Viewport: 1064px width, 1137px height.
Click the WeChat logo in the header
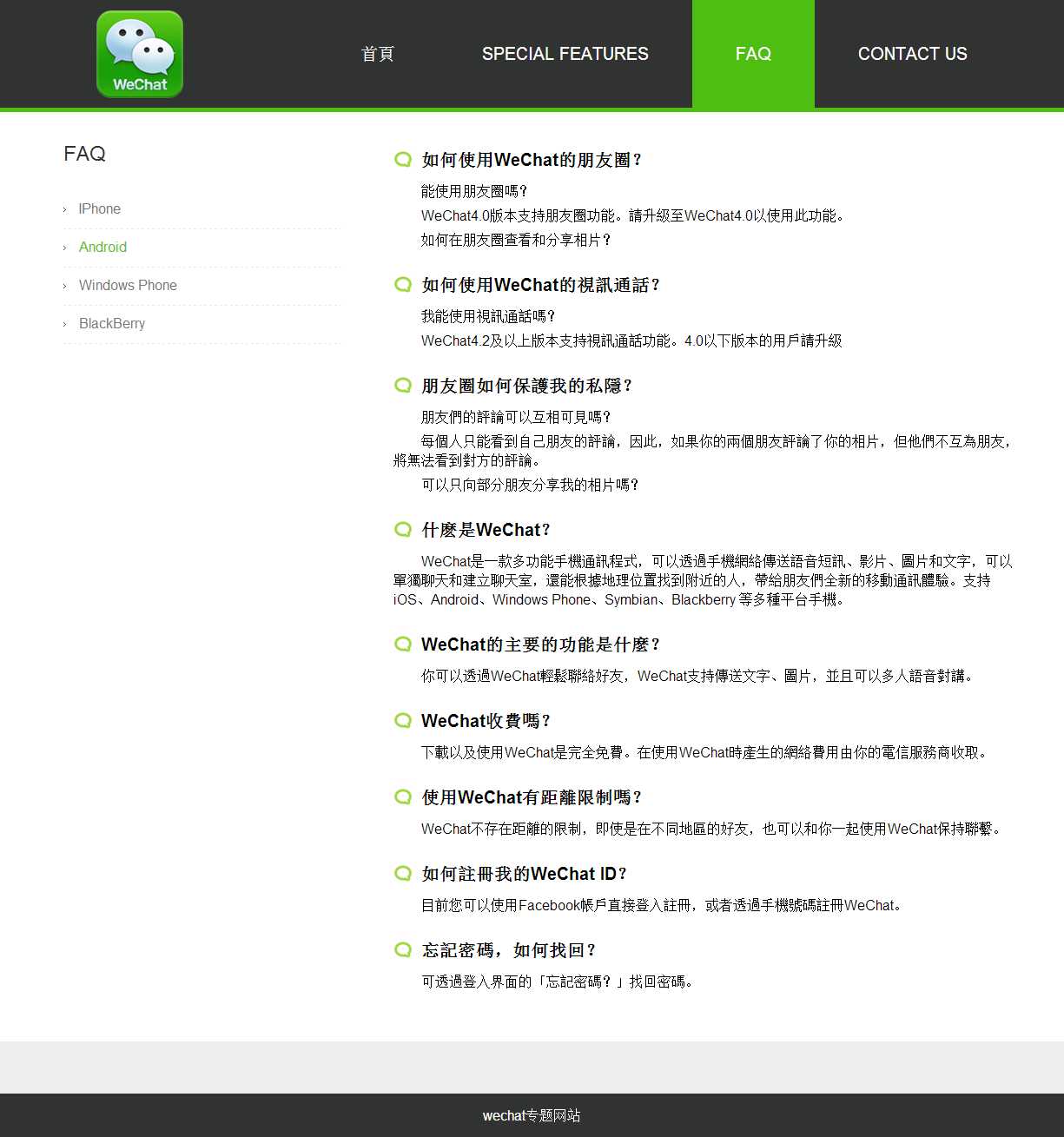point(140,54)
